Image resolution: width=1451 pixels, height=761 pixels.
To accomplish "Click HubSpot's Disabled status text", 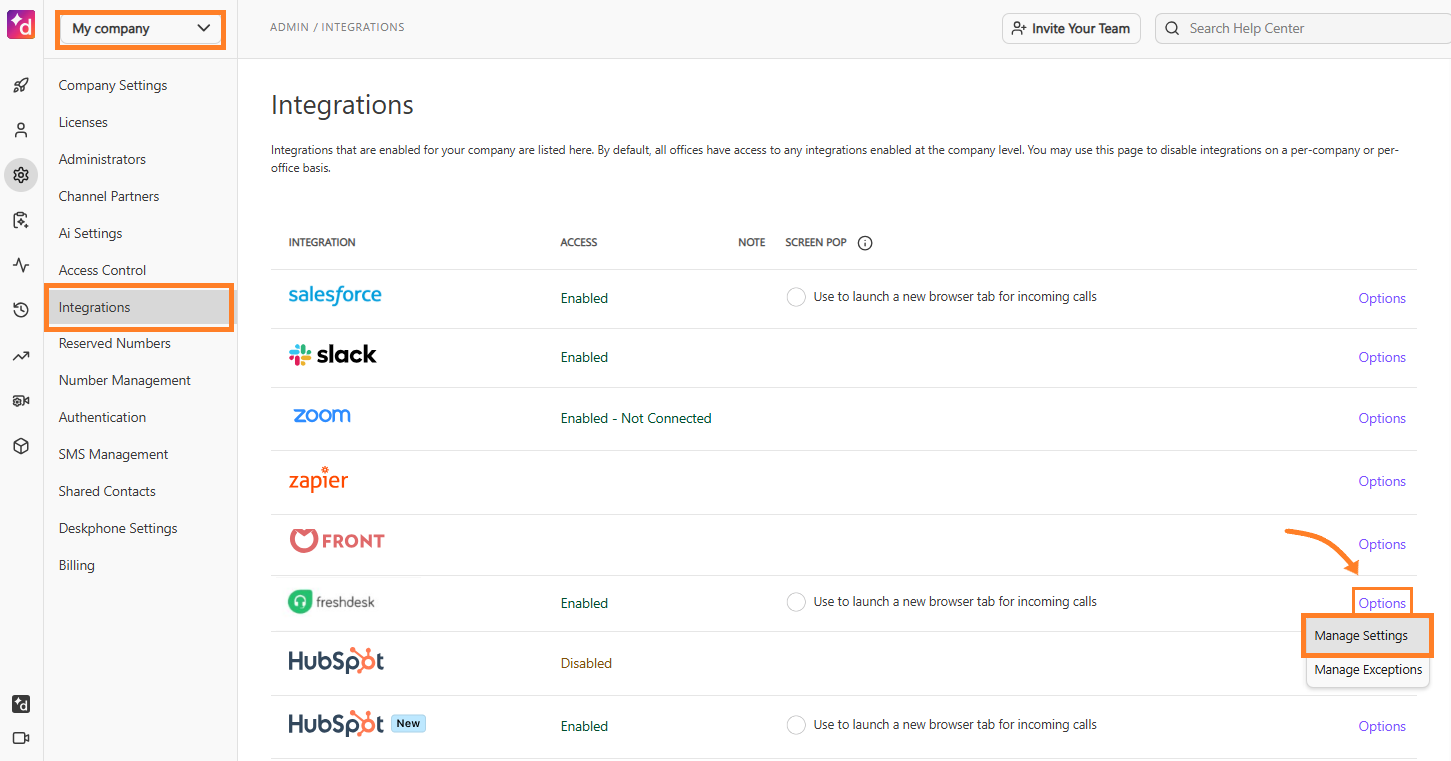I will tap(586, 663).
